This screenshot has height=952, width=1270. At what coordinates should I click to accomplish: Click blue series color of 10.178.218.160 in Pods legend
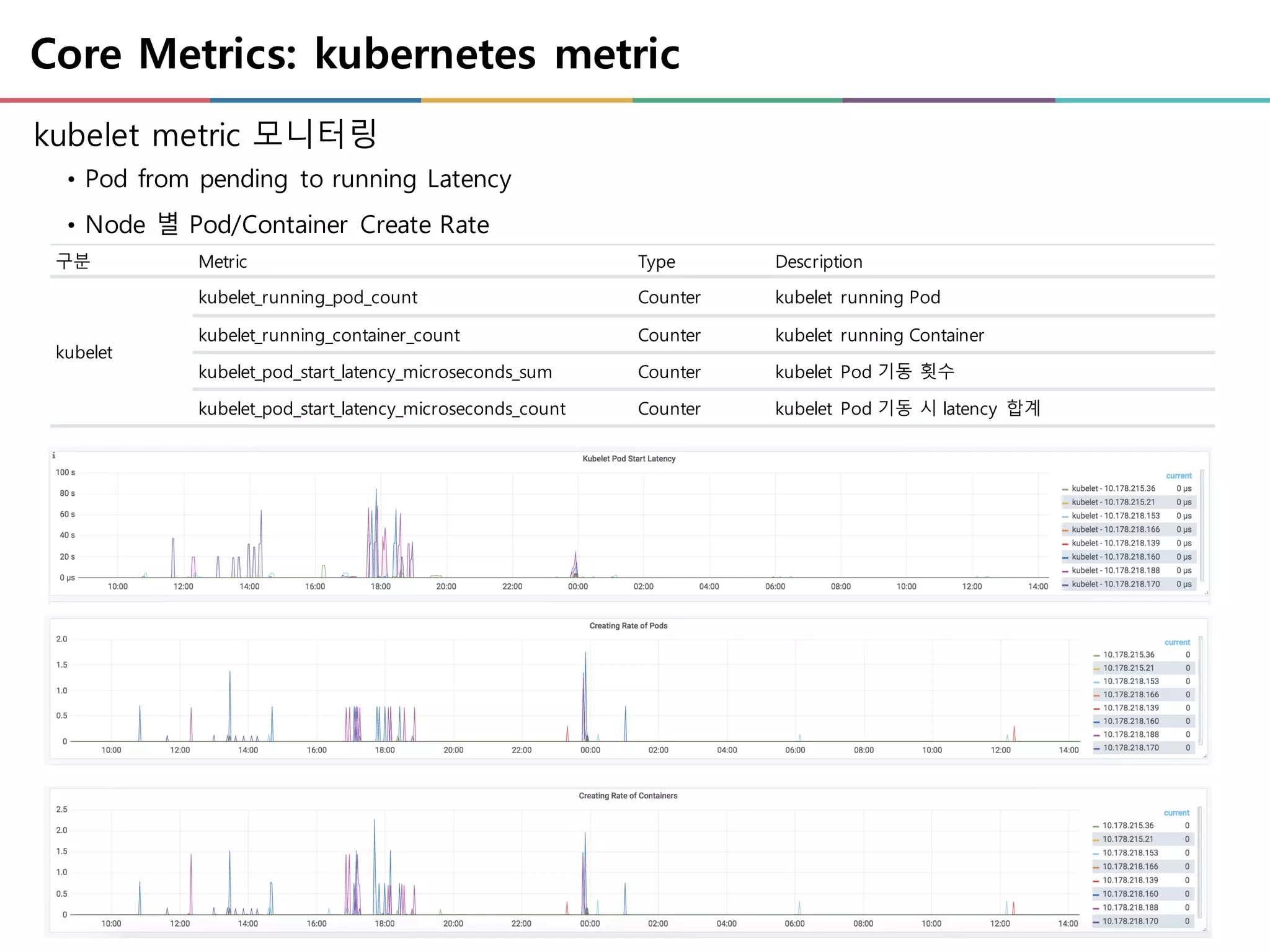coord(1096,721)
